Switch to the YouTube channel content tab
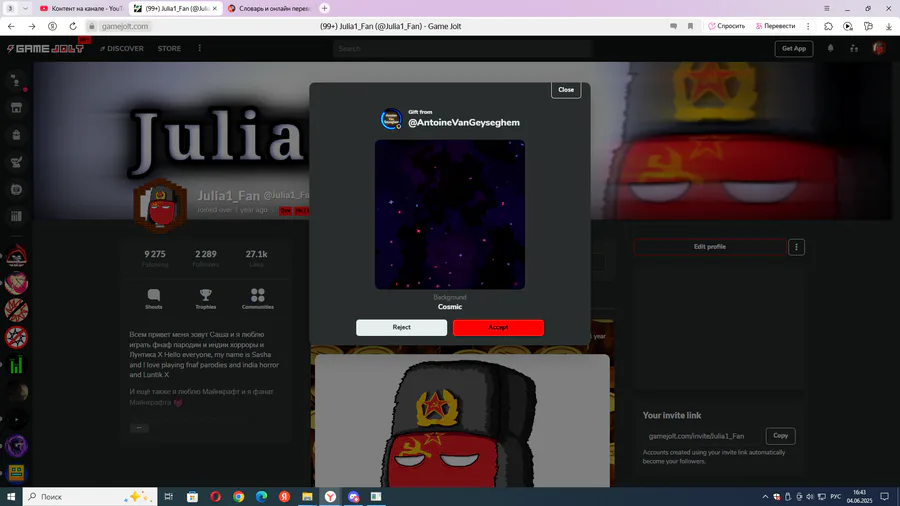The width and height of the screenshot is (900, 506). pos(82,9)
